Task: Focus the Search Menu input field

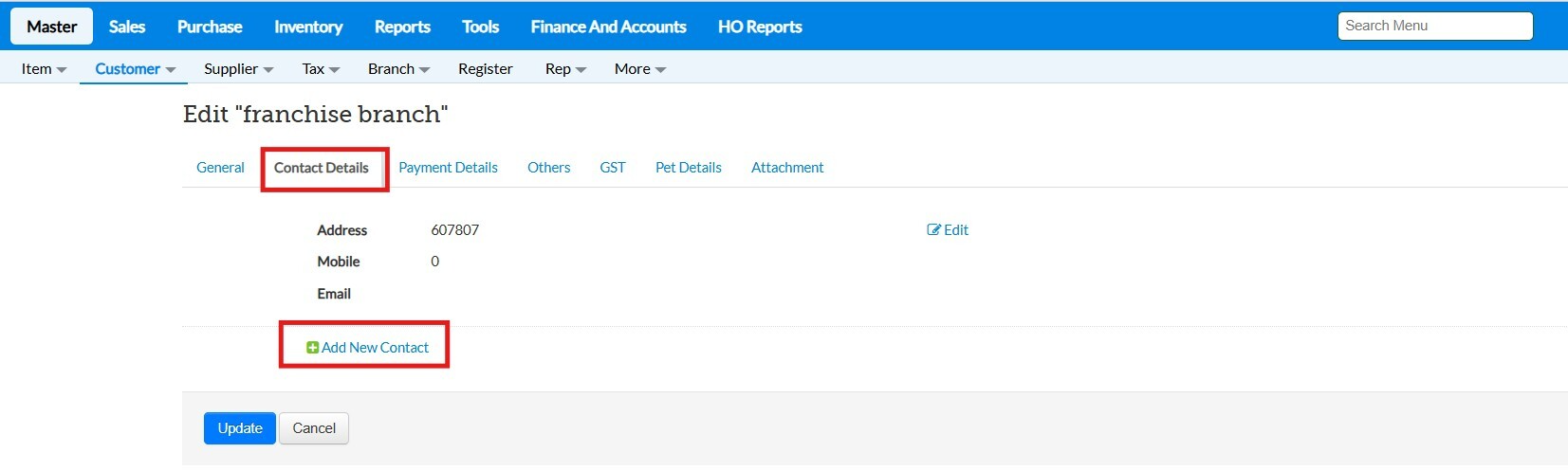Action: (x=1434, y=26)
